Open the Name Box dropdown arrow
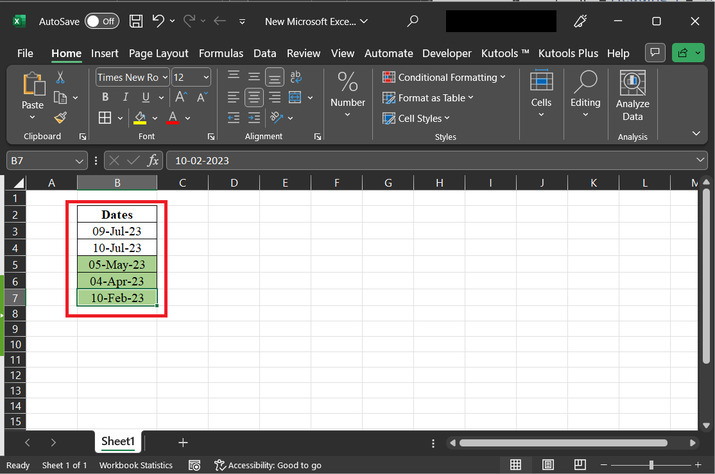Screen dimensions: 715x474 [x=80, y=160]
